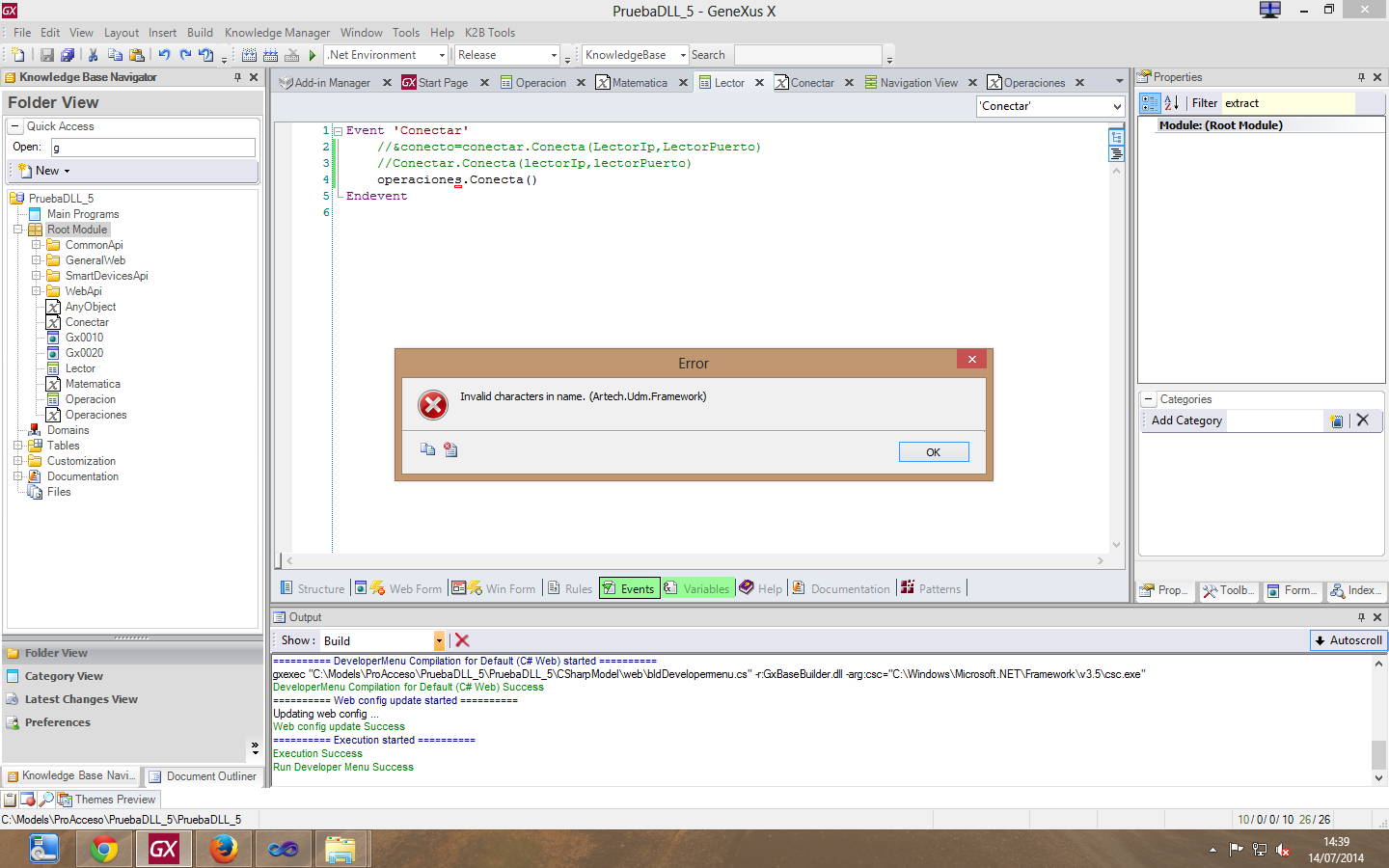Click the Save All toolbar icon

(x=68, y=55)
